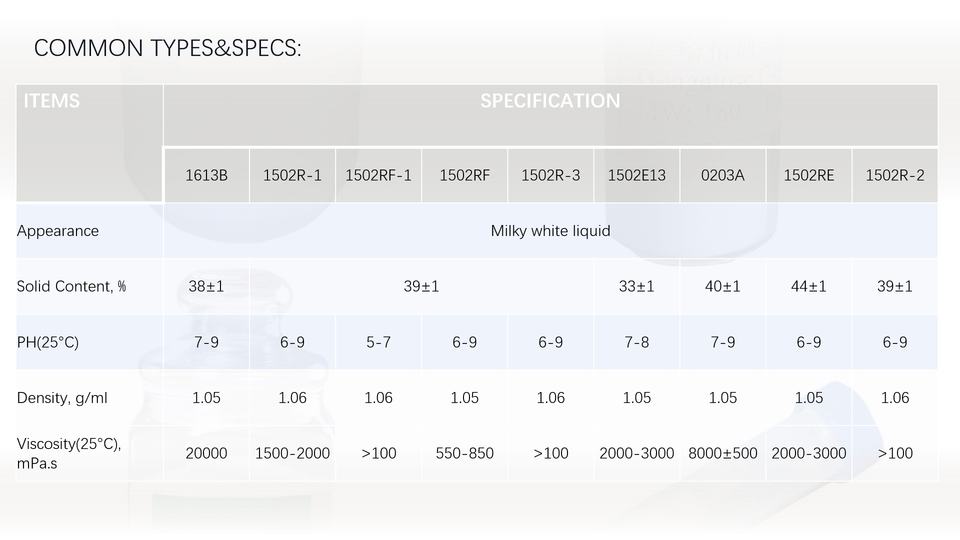
Task: Select the 5-7 pH value cell
Action: [378, 342]
